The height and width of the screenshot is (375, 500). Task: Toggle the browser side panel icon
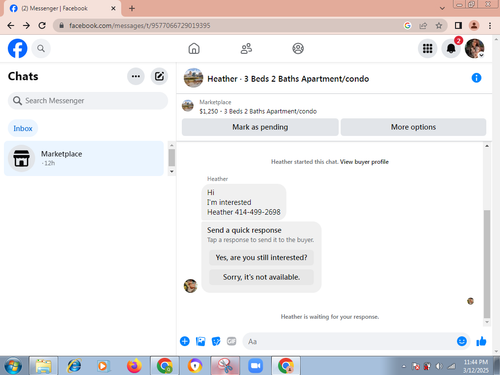pyautogui.click(x=458, y=26)
